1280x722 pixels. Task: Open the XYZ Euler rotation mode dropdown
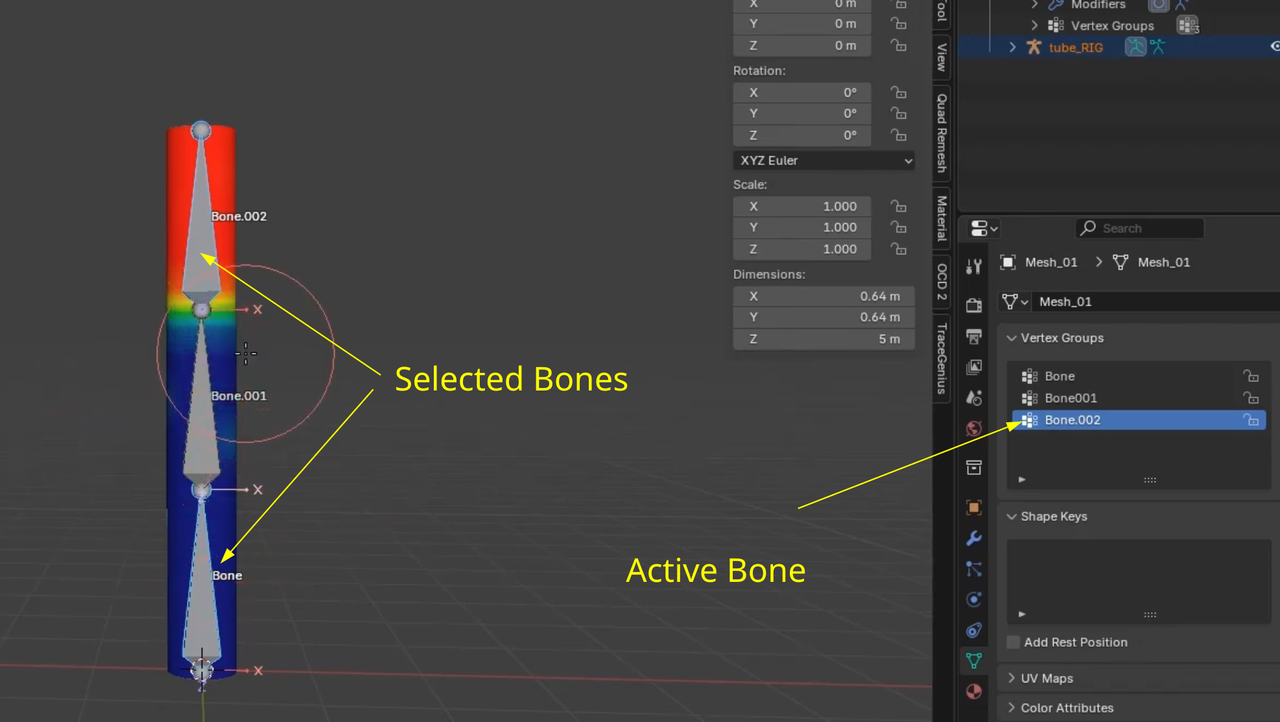[x=823, y=160]
